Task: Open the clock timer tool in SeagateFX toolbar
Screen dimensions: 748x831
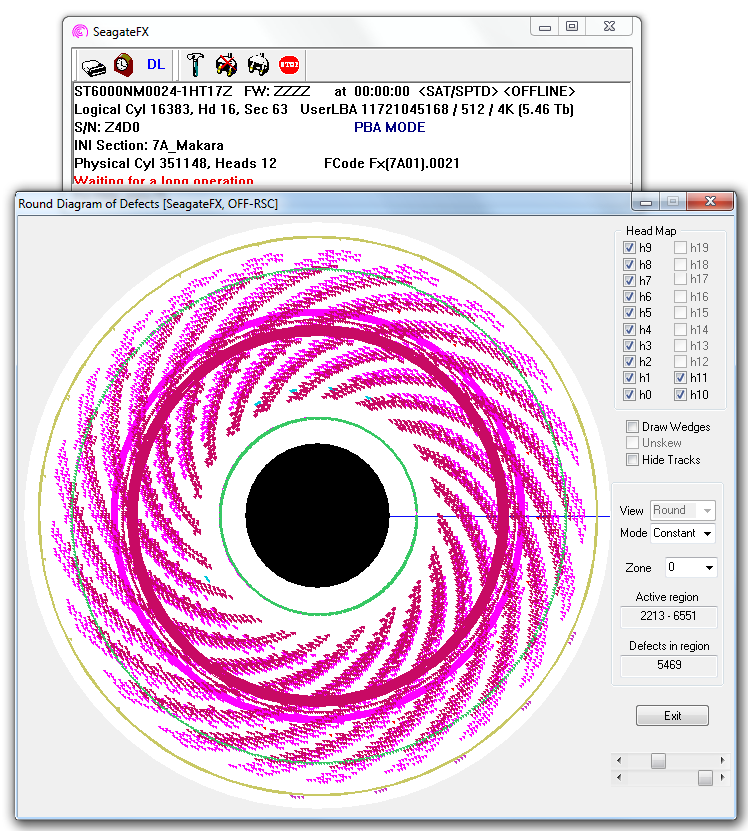Action: coord(123,65)
